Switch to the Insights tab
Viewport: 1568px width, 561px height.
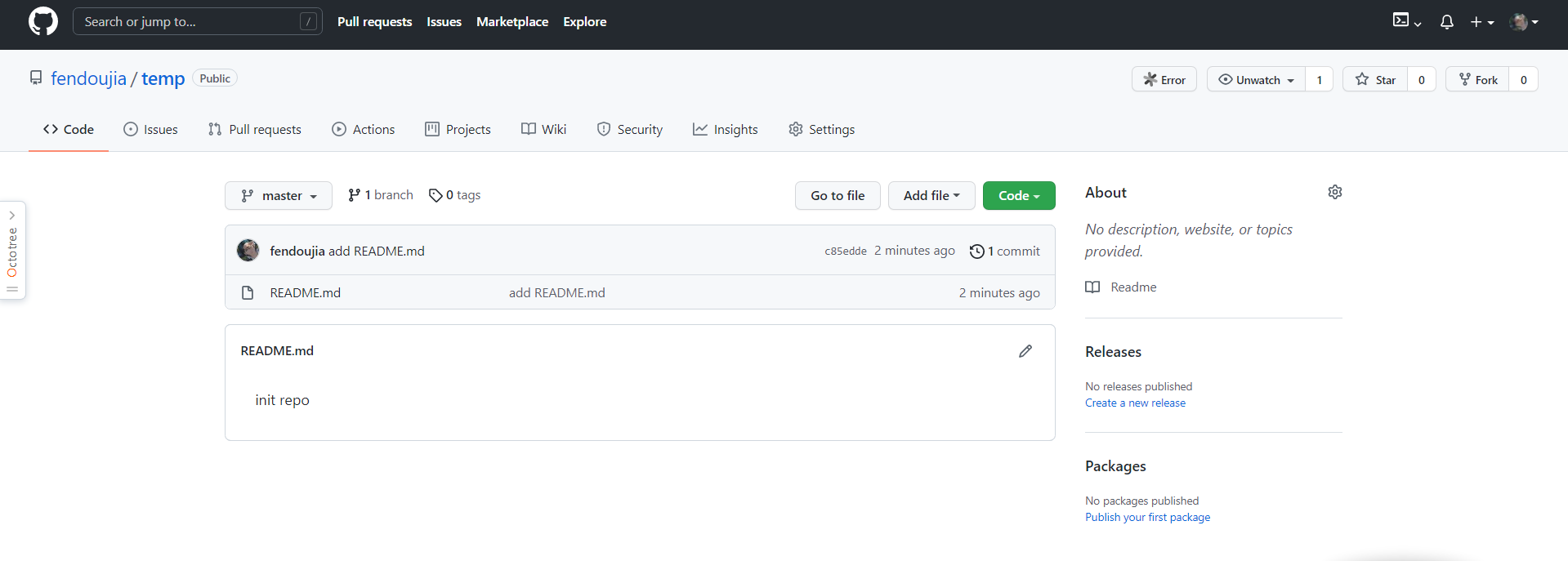pos(725,129)
